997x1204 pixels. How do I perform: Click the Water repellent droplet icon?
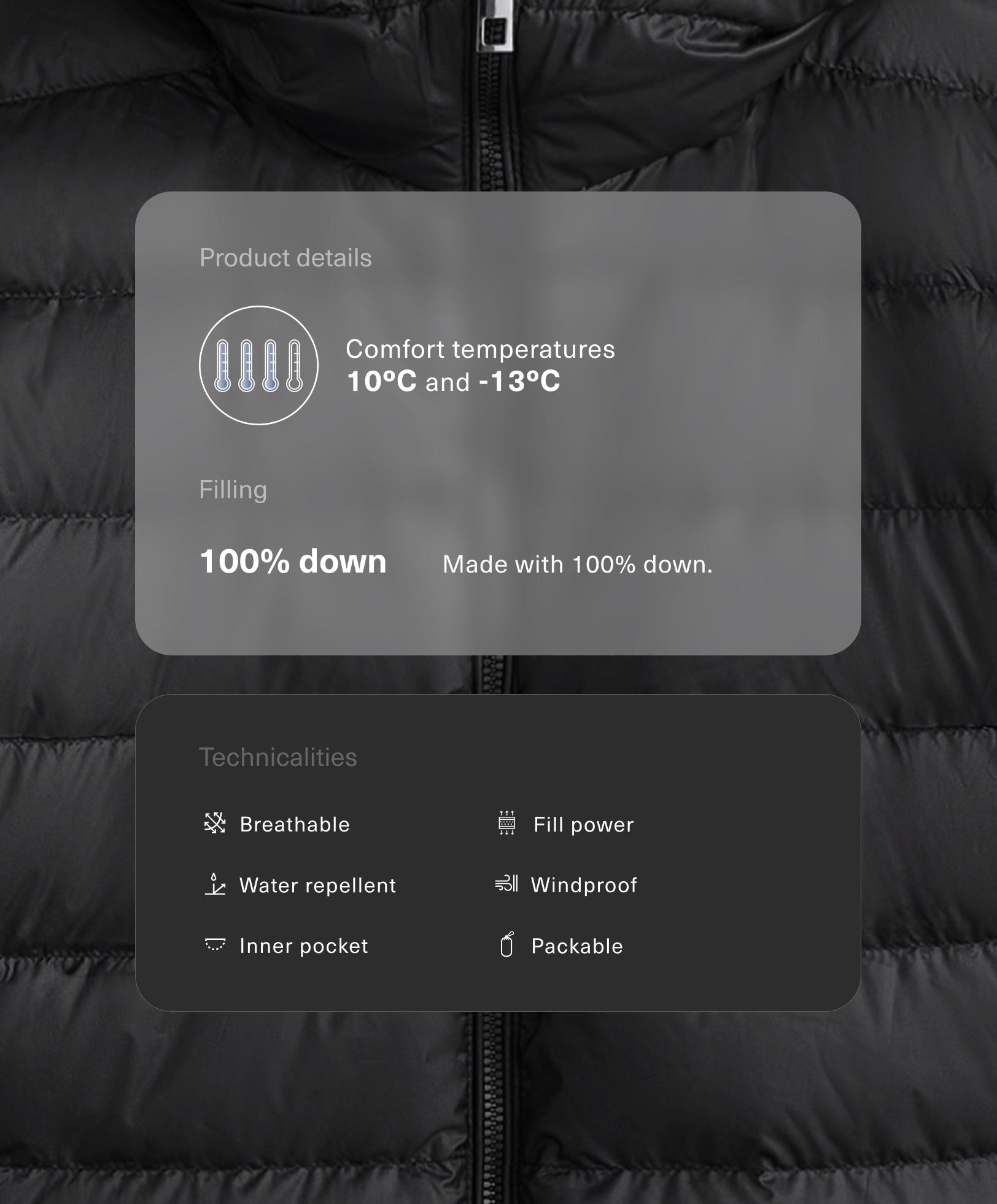tap(215, 884)
